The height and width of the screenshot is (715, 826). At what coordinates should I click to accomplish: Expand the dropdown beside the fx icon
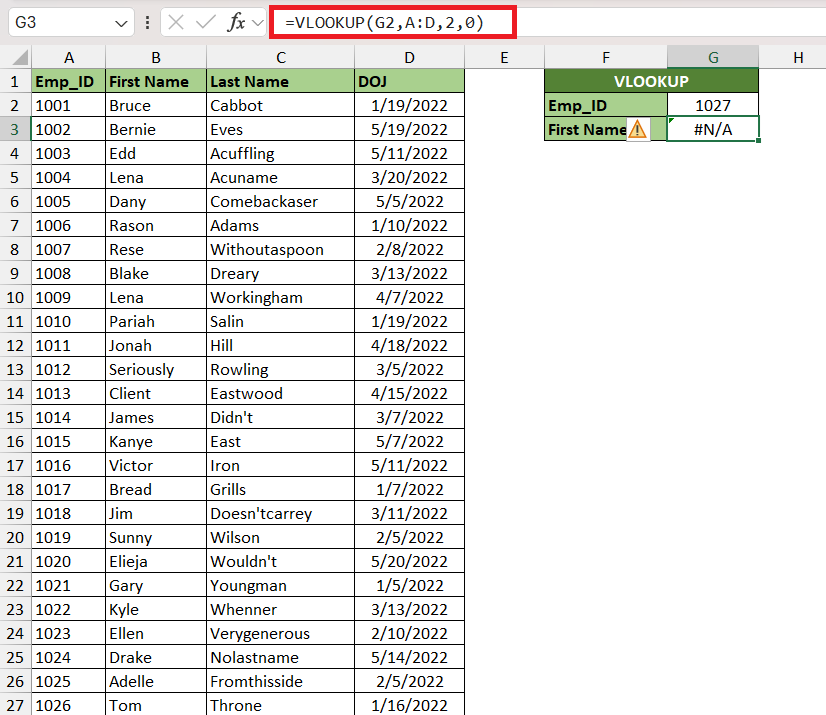pyautogui.click(x=258, y=23)
